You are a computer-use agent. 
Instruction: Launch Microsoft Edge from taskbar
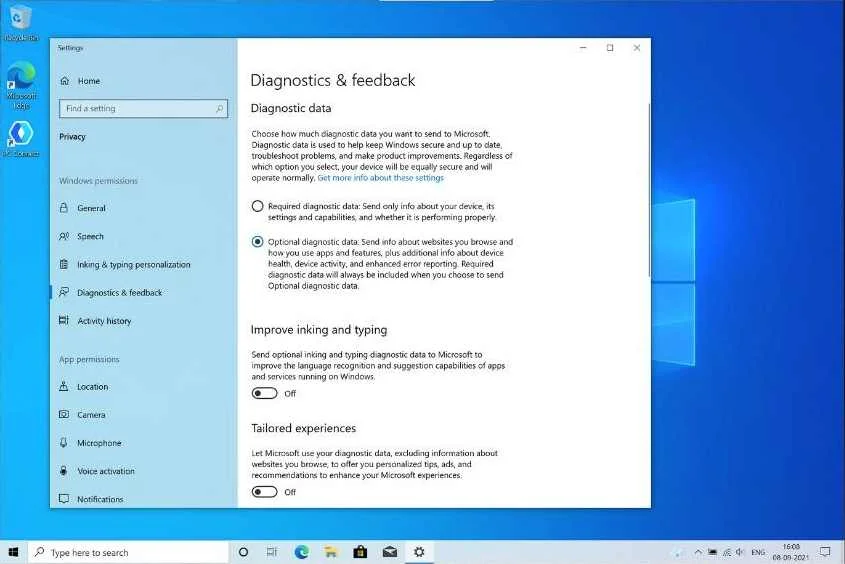(x=302, y=552)
